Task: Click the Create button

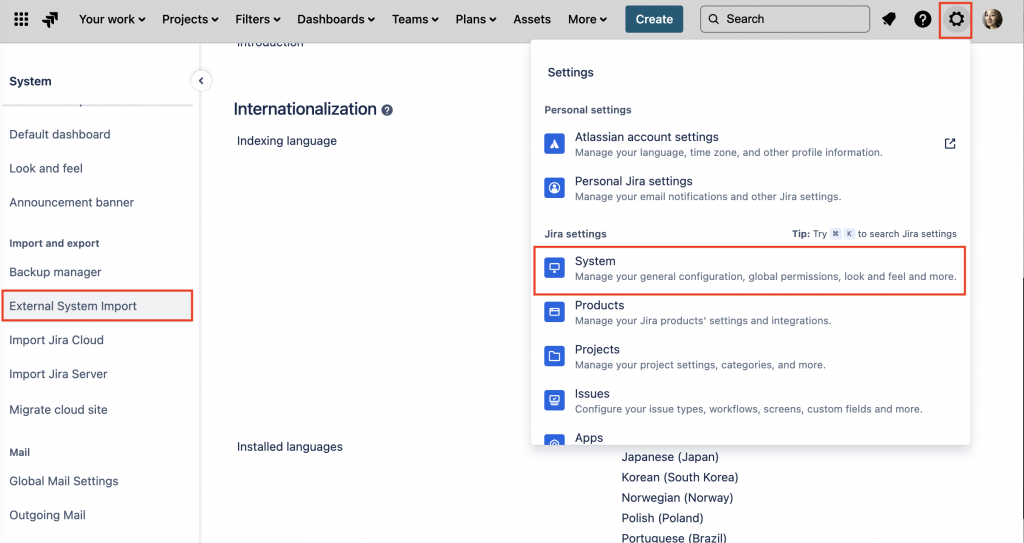Action: pos(654,19)
